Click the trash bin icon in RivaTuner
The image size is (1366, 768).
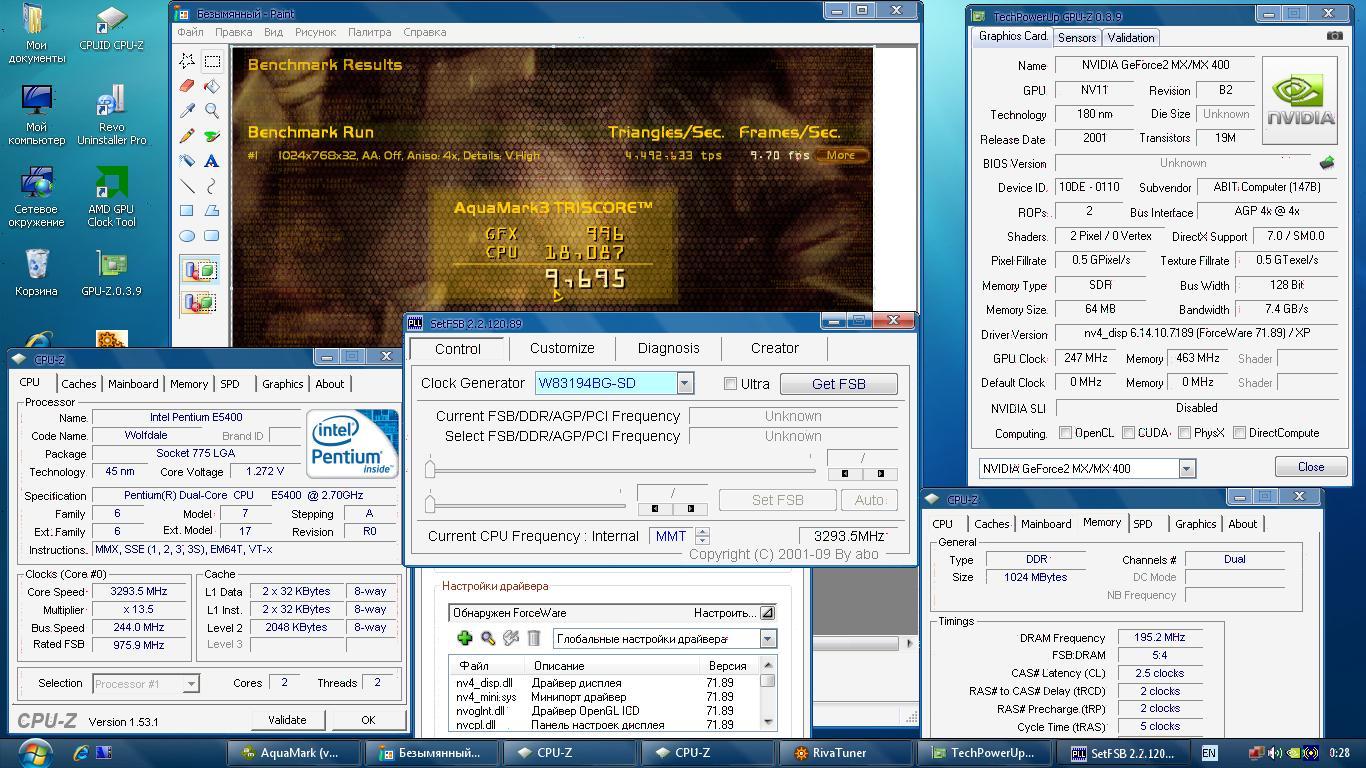point(534,638)
